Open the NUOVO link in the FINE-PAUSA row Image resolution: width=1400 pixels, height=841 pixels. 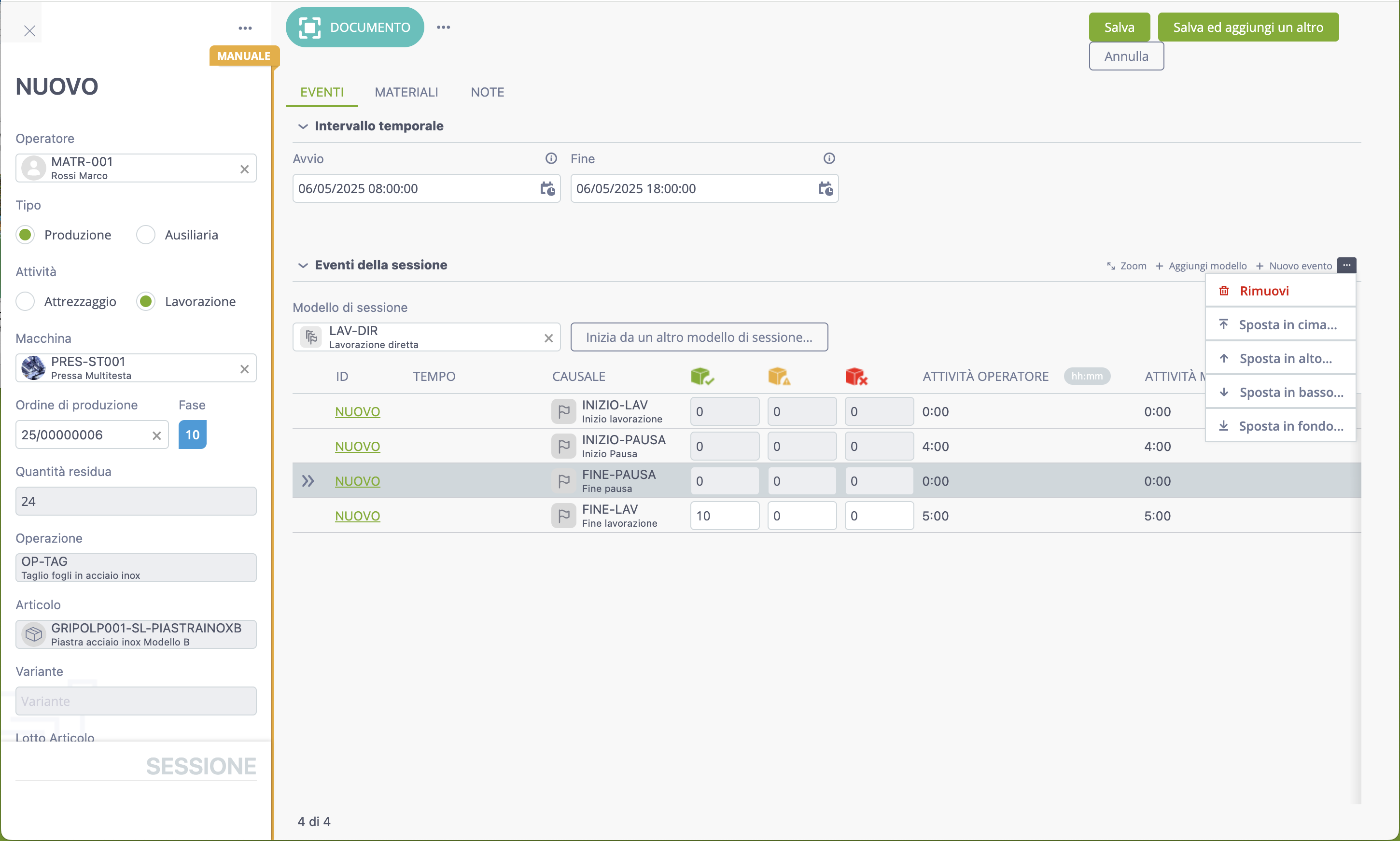(x=358, y=481)
